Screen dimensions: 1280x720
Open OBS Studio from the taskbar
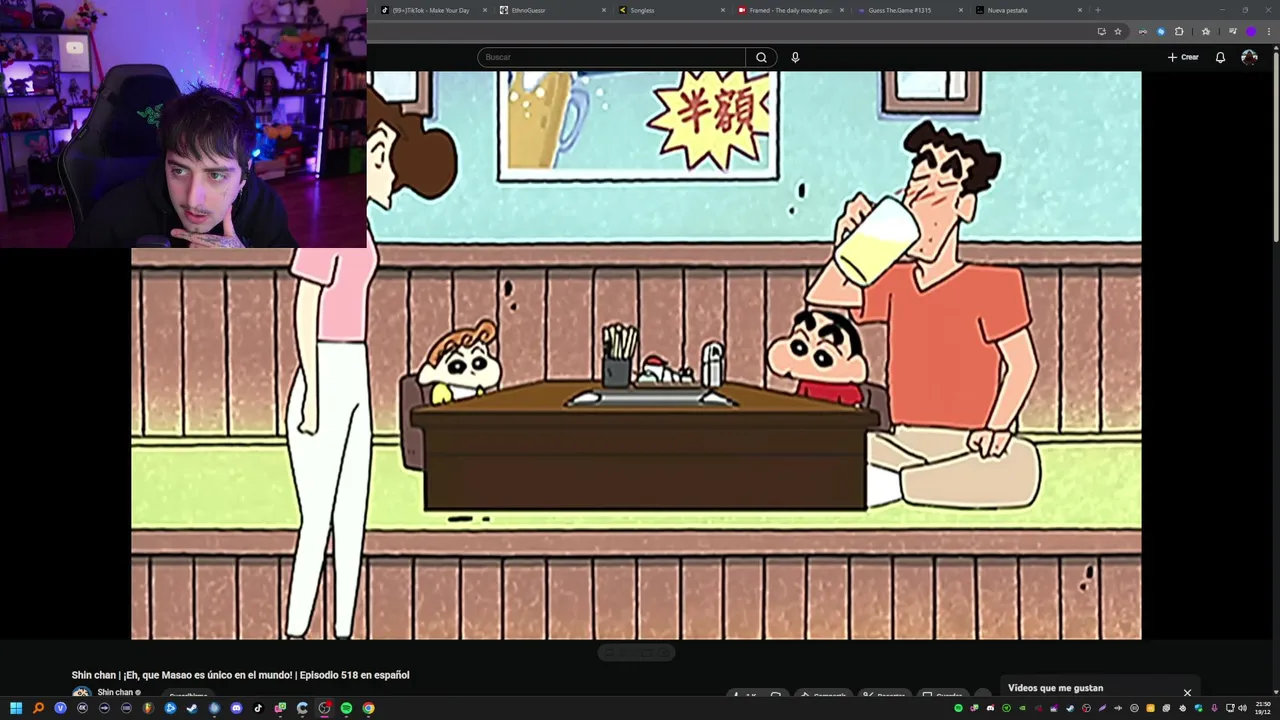coord(323,708)
